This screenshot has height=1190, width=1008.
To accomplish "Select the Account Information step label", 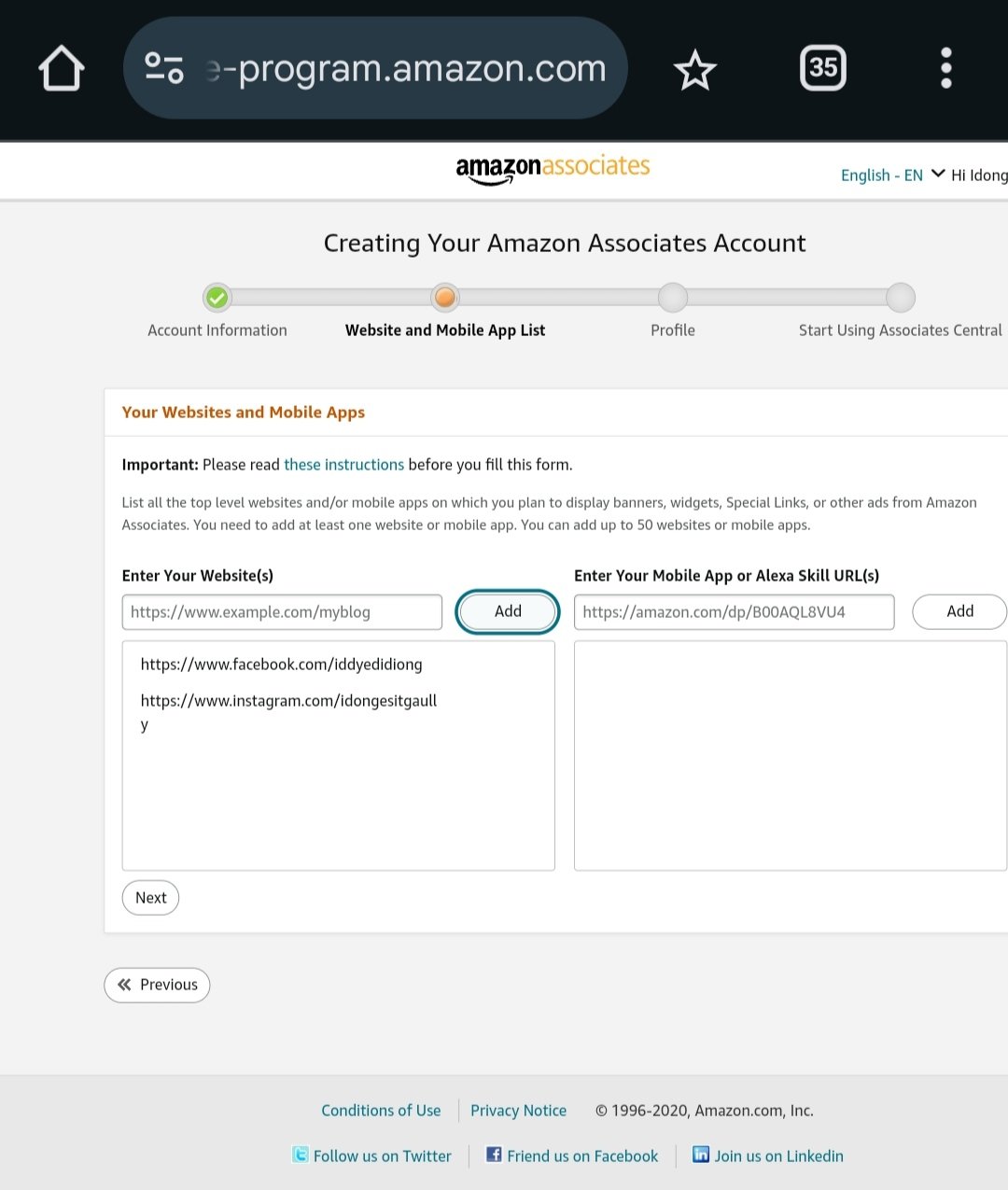I will coord(217,330).
